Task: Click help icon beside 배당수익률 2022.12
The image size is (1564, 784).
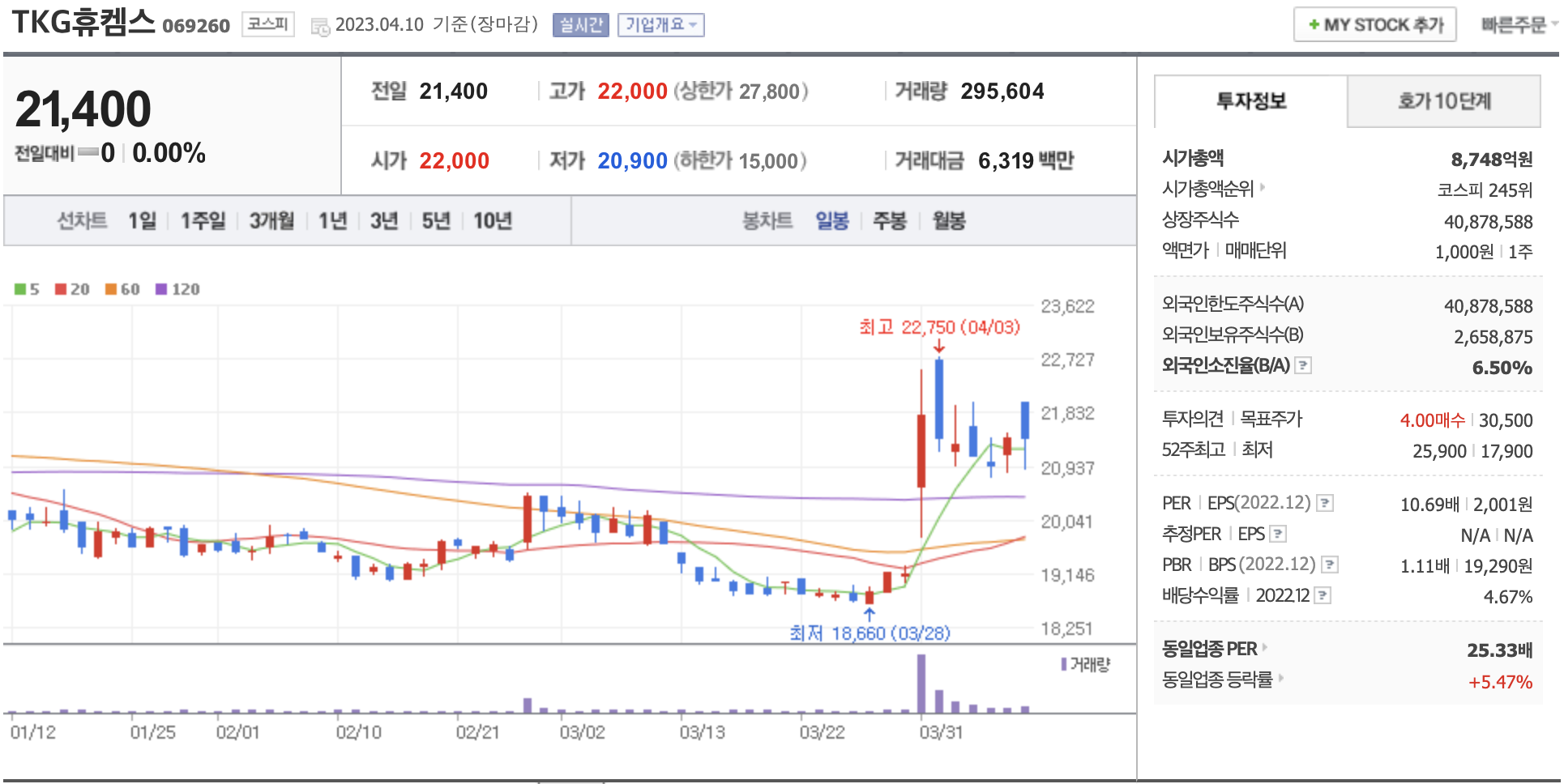Action: click(1323, 595)
